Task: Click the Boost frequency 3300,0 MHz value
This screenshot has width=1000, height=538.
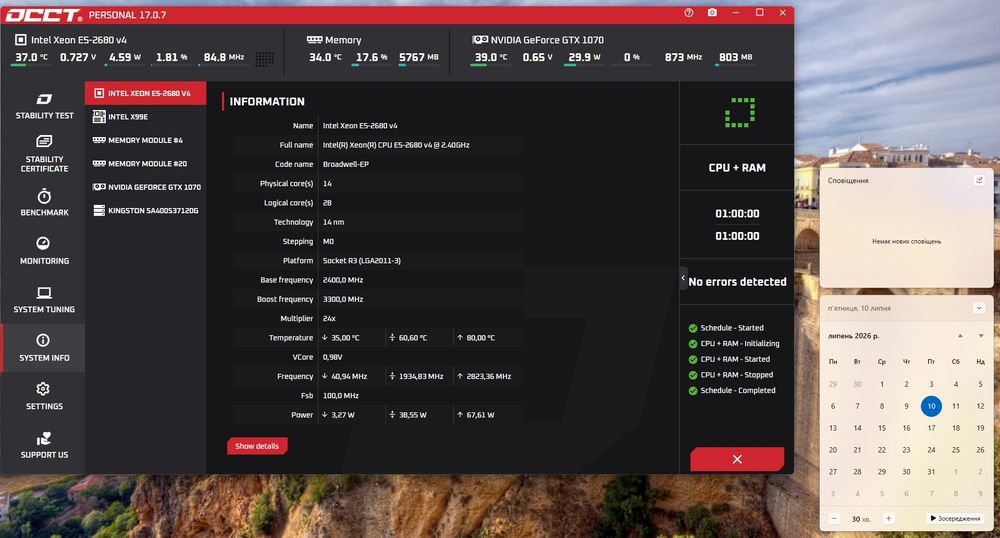Action: [342, 299]
